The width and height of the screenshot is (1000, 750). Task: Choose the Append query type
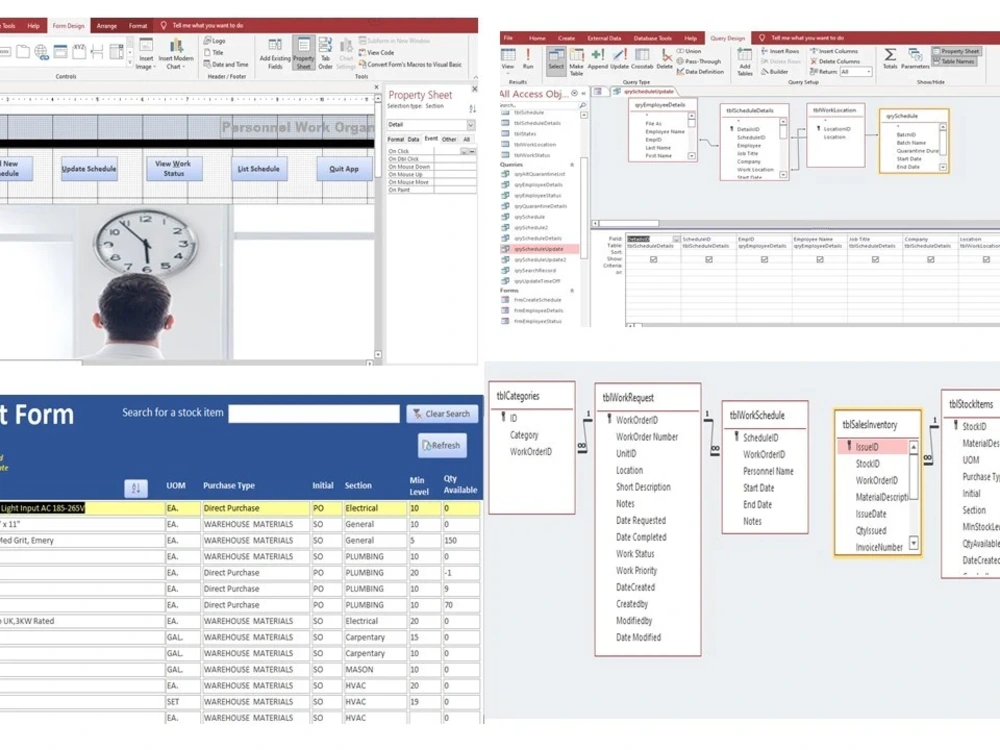598,59
